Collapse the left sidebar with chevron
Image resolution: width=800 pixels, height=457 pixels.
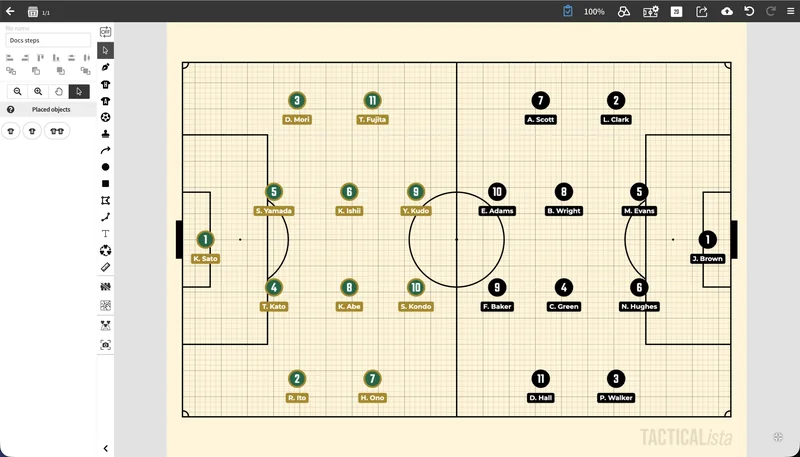coord(106,449)
